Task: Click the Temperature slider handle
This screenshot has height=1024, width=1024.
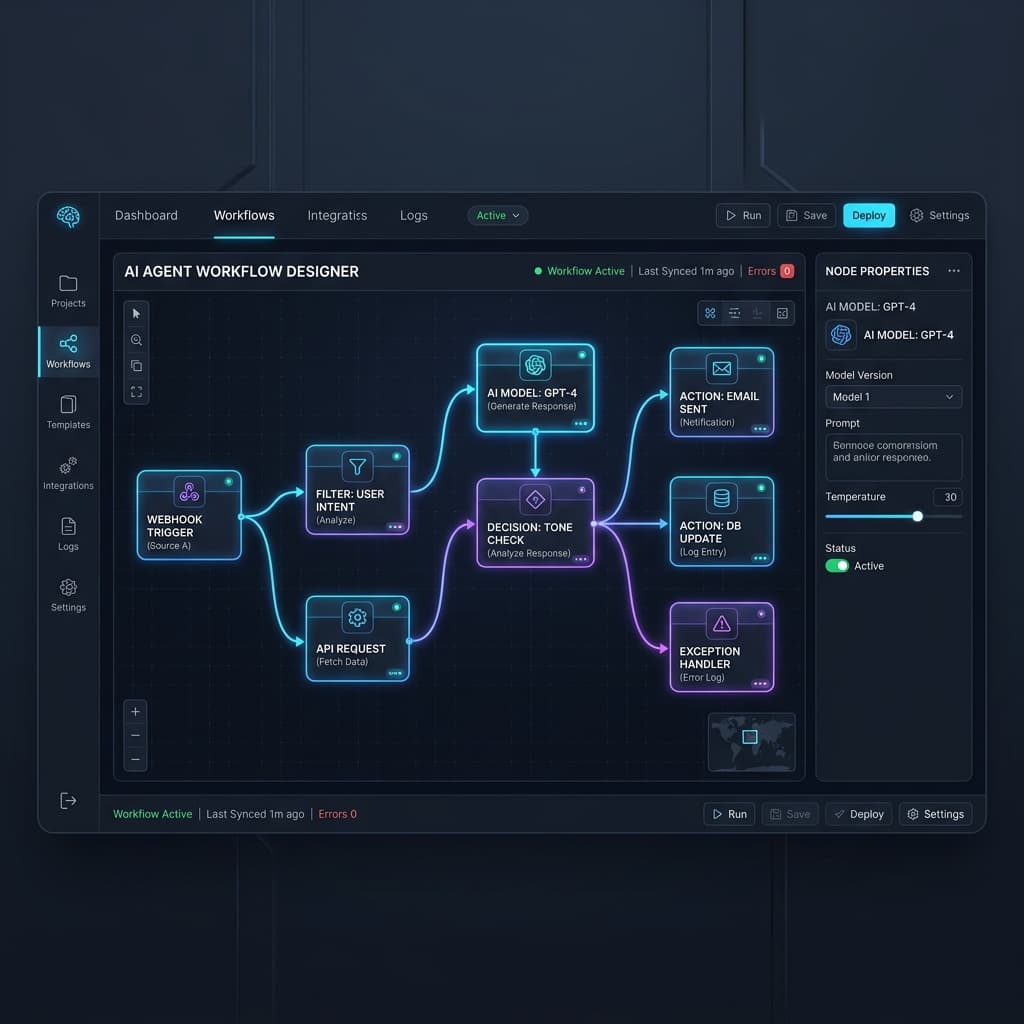Action: pyautogui.click(x=918, y=517)
